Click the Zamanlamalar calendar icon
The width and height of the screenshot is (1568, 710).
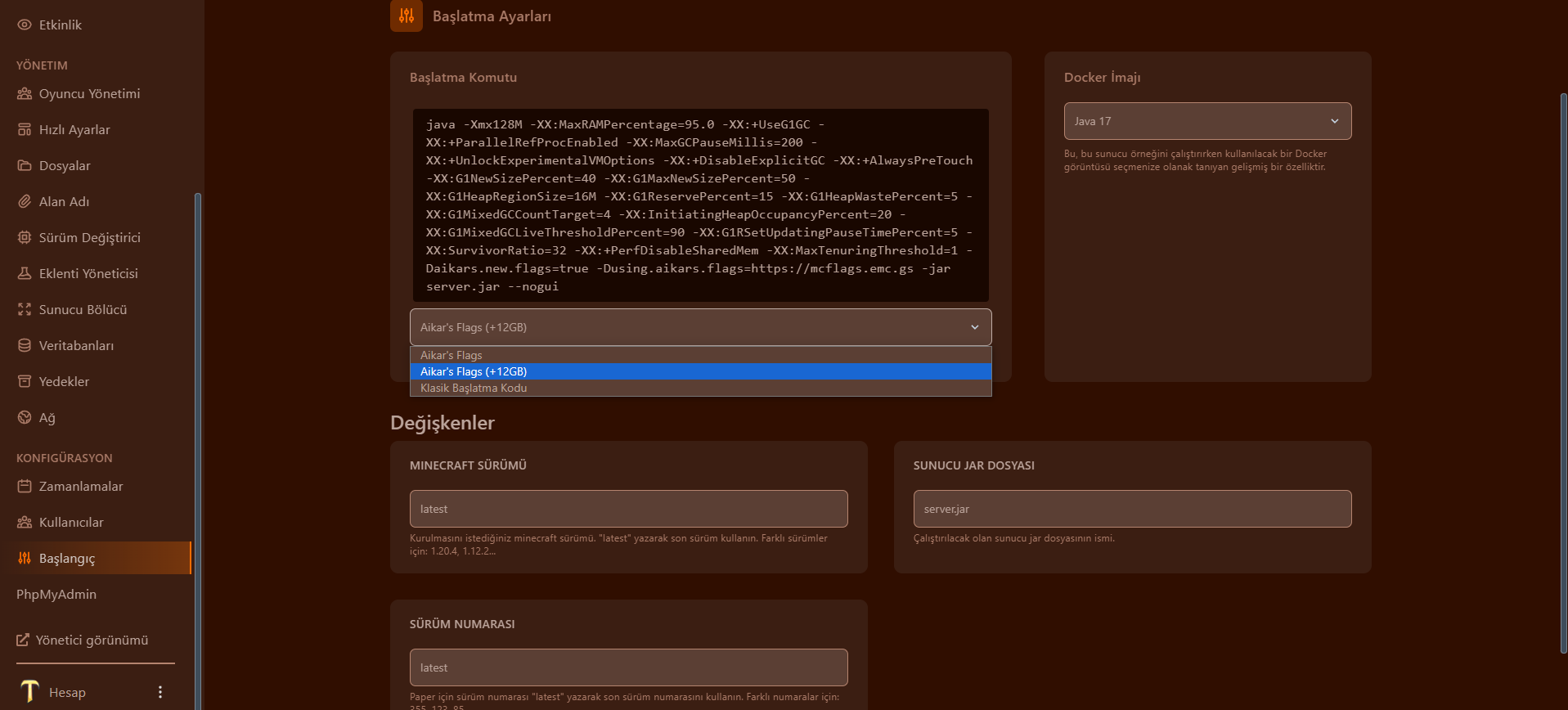25,486
